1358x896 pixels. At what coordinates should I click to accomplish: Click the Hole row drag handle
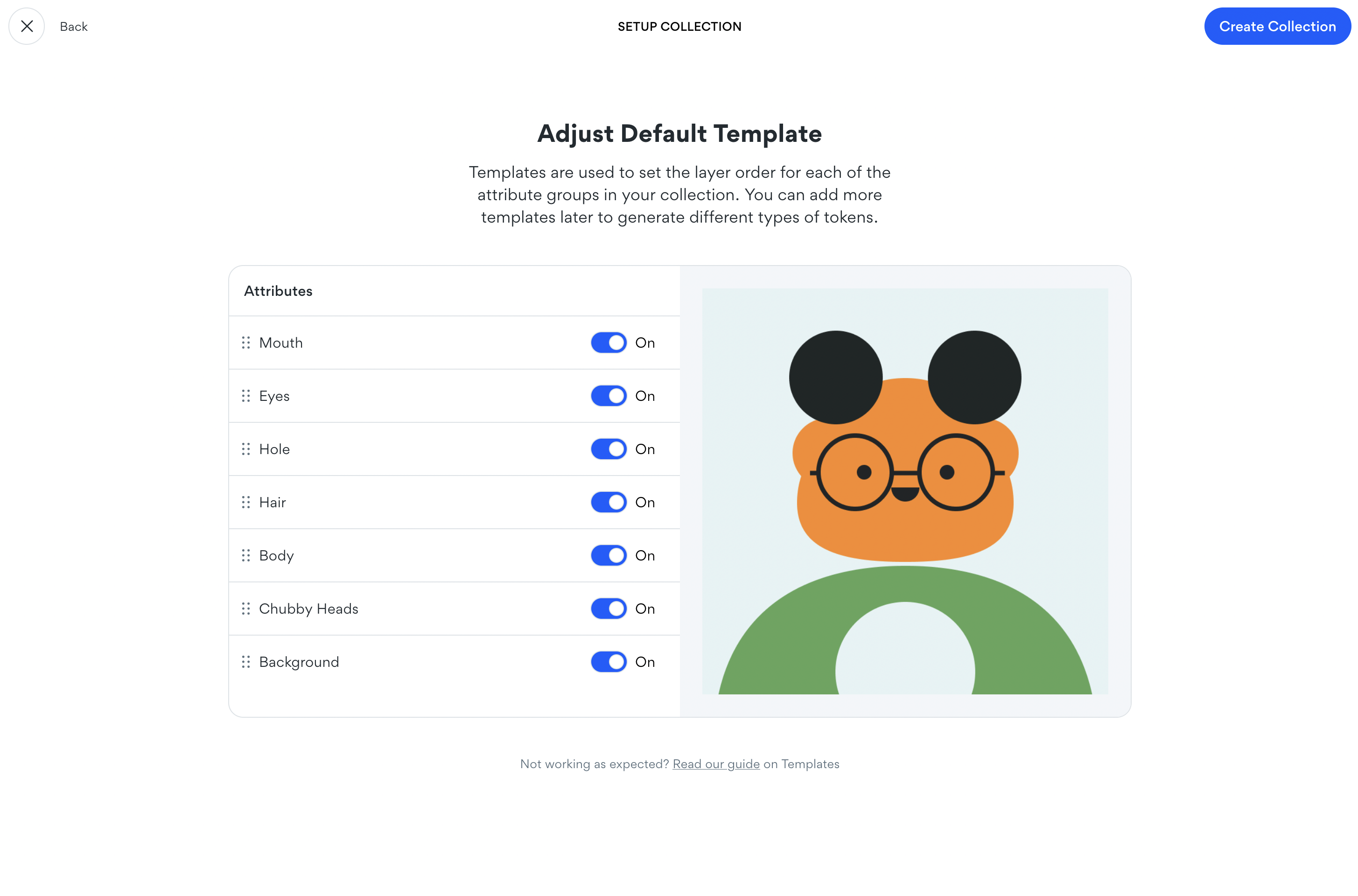(245, 448)
